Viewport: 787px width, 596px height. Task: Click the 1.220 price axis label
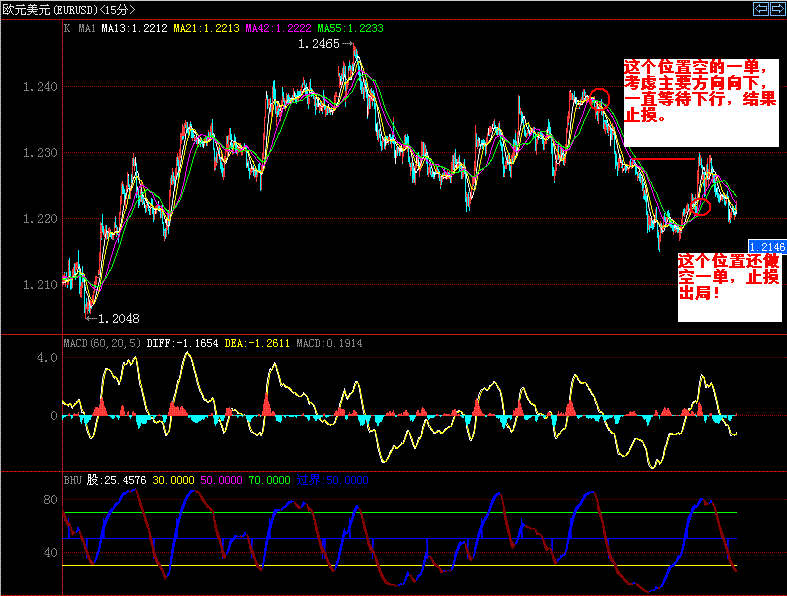point(40,219)
